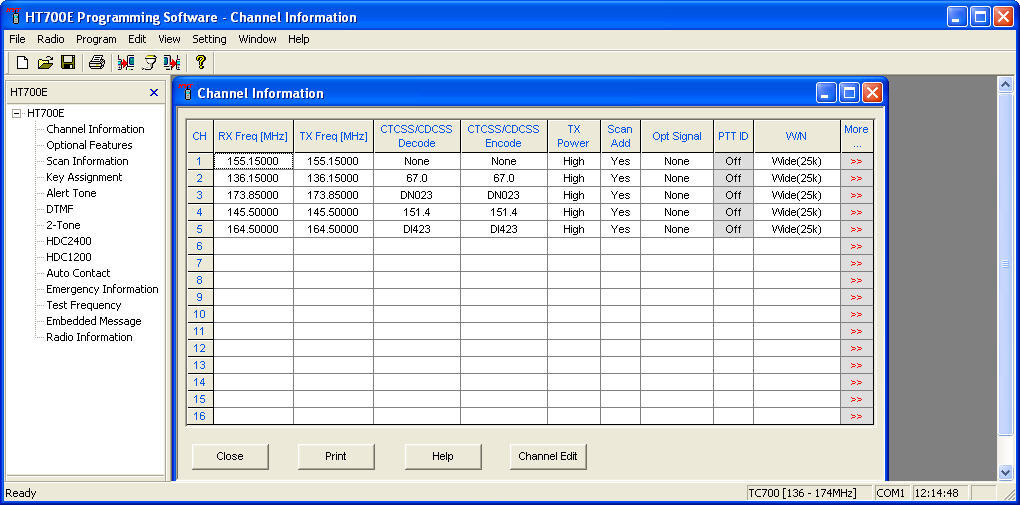Open More settings for channel 16

856,416
